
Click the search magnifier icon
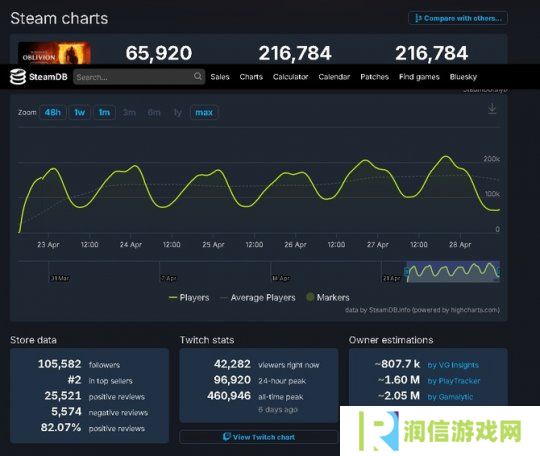[x=198, y=76]
